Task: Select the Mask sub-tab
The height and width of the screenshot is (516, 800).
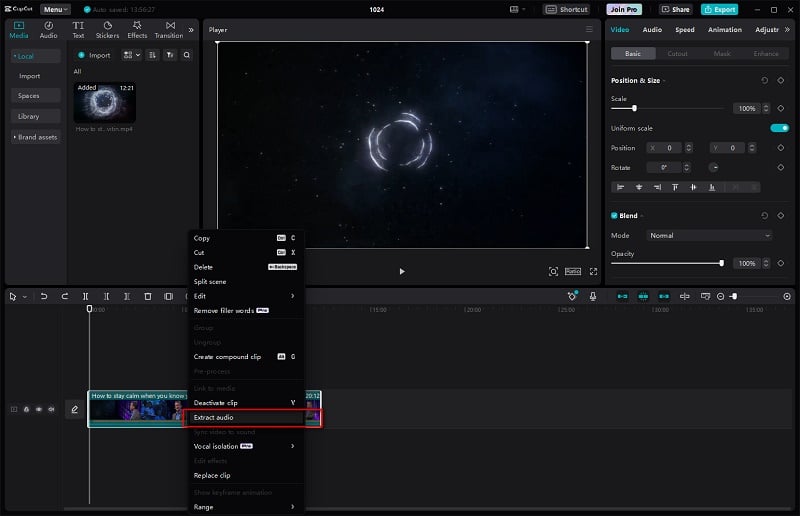Action: point(722,54)
